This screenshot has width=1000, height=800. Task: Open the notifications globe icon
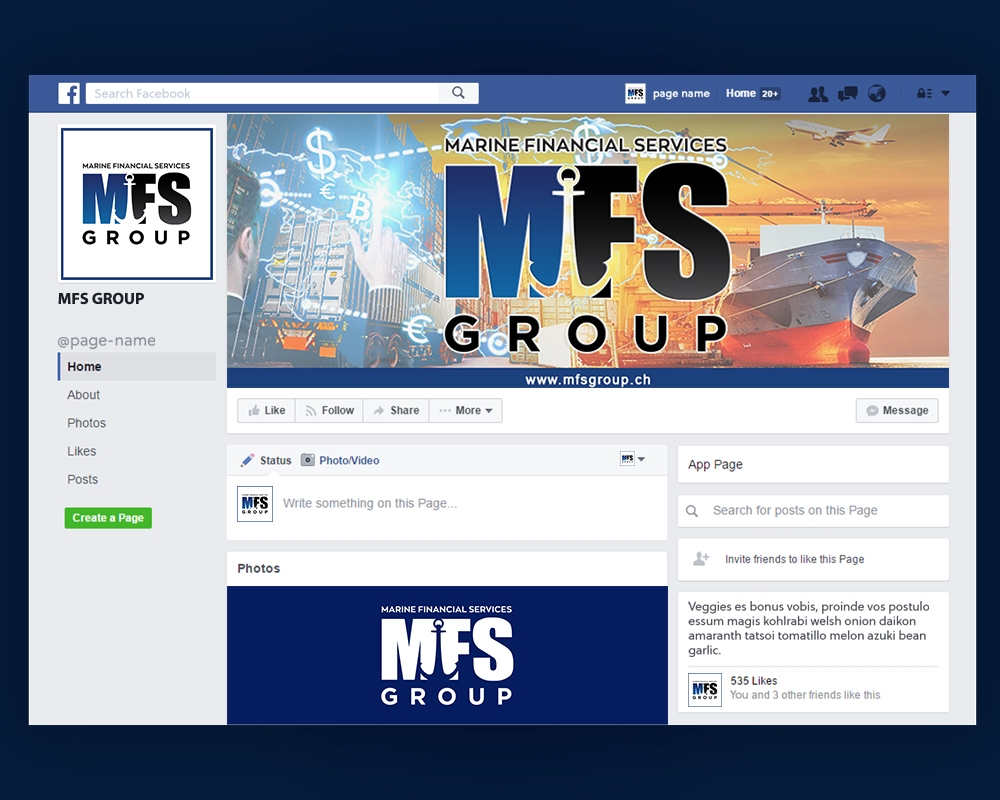click(877, 93)
